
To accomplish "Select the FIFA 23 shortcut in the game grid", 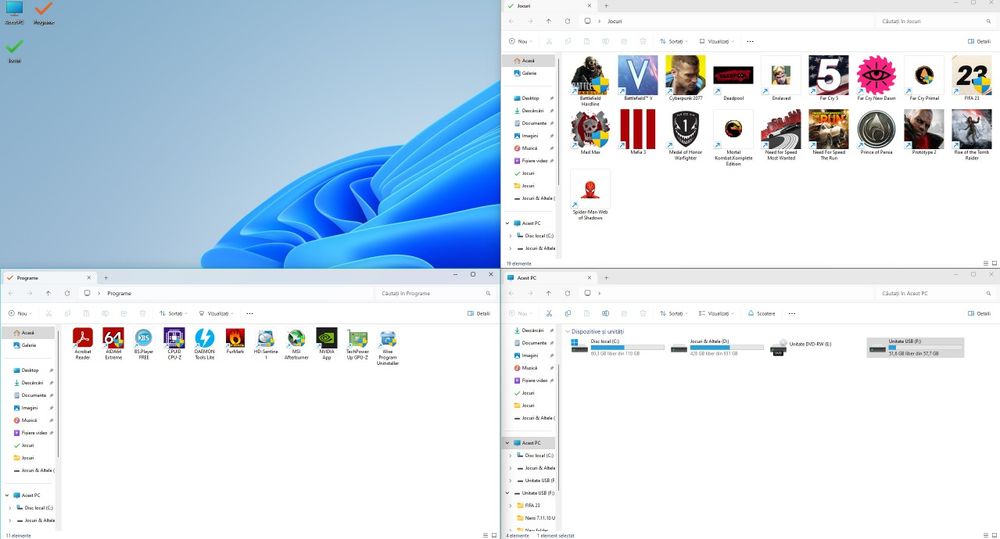I will (971, 78).
